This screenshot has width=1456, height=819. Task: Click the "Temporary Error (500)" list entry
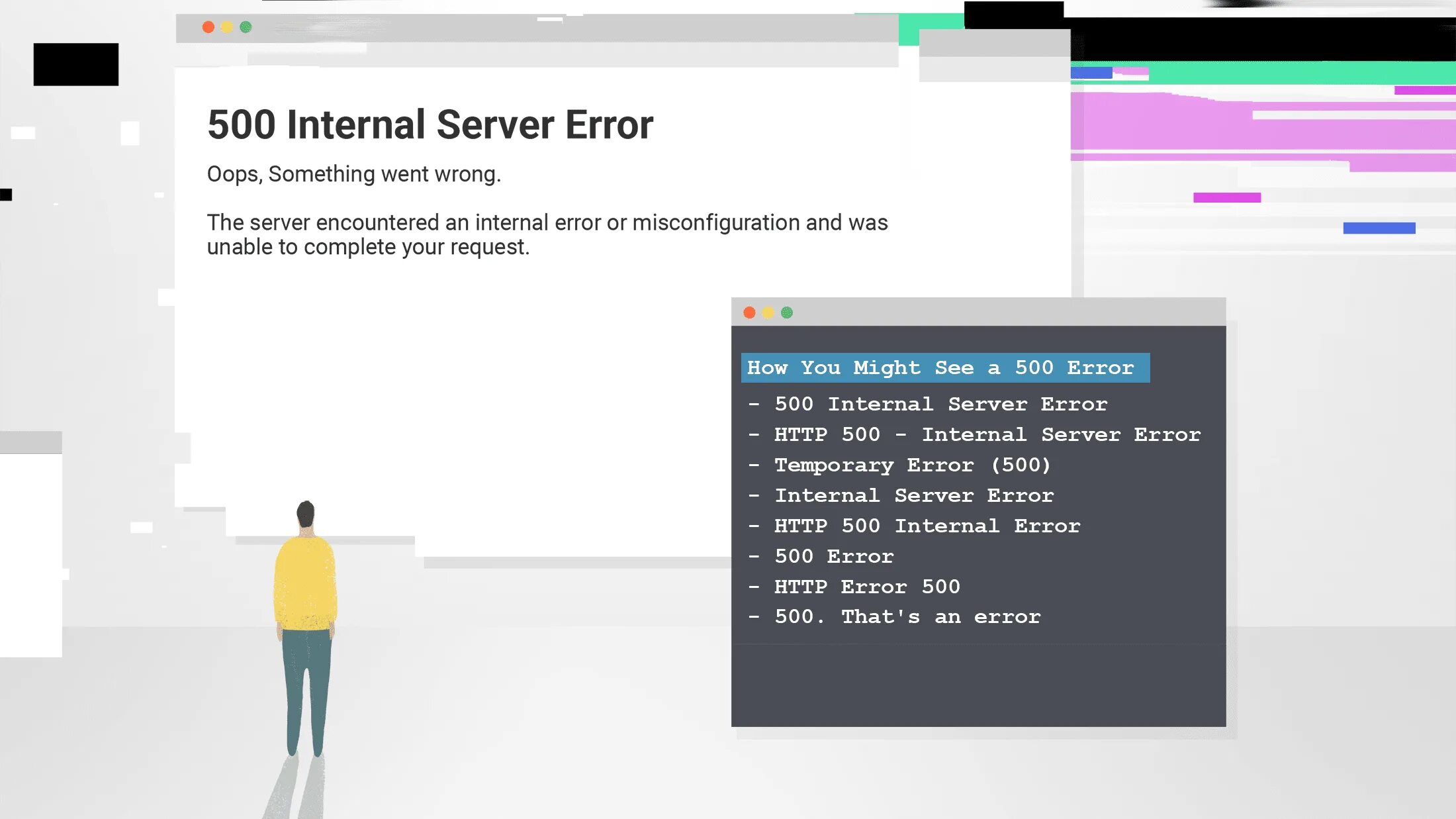pyautogui.click(x=912, y=465)
